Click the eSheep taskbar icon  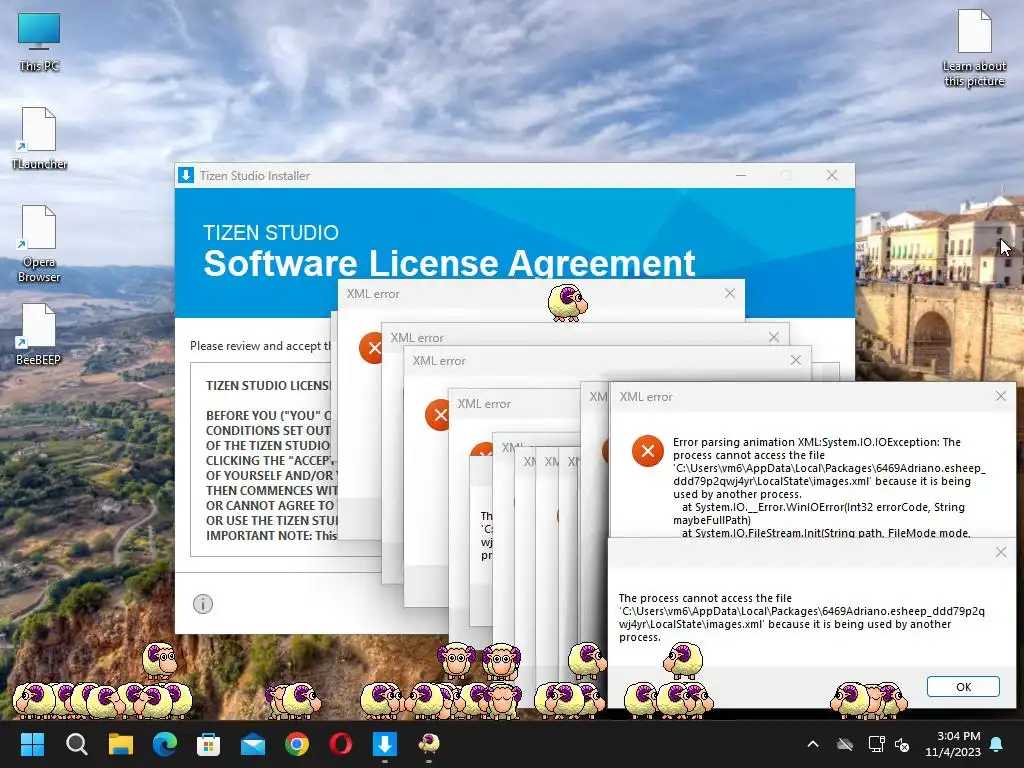428,744
